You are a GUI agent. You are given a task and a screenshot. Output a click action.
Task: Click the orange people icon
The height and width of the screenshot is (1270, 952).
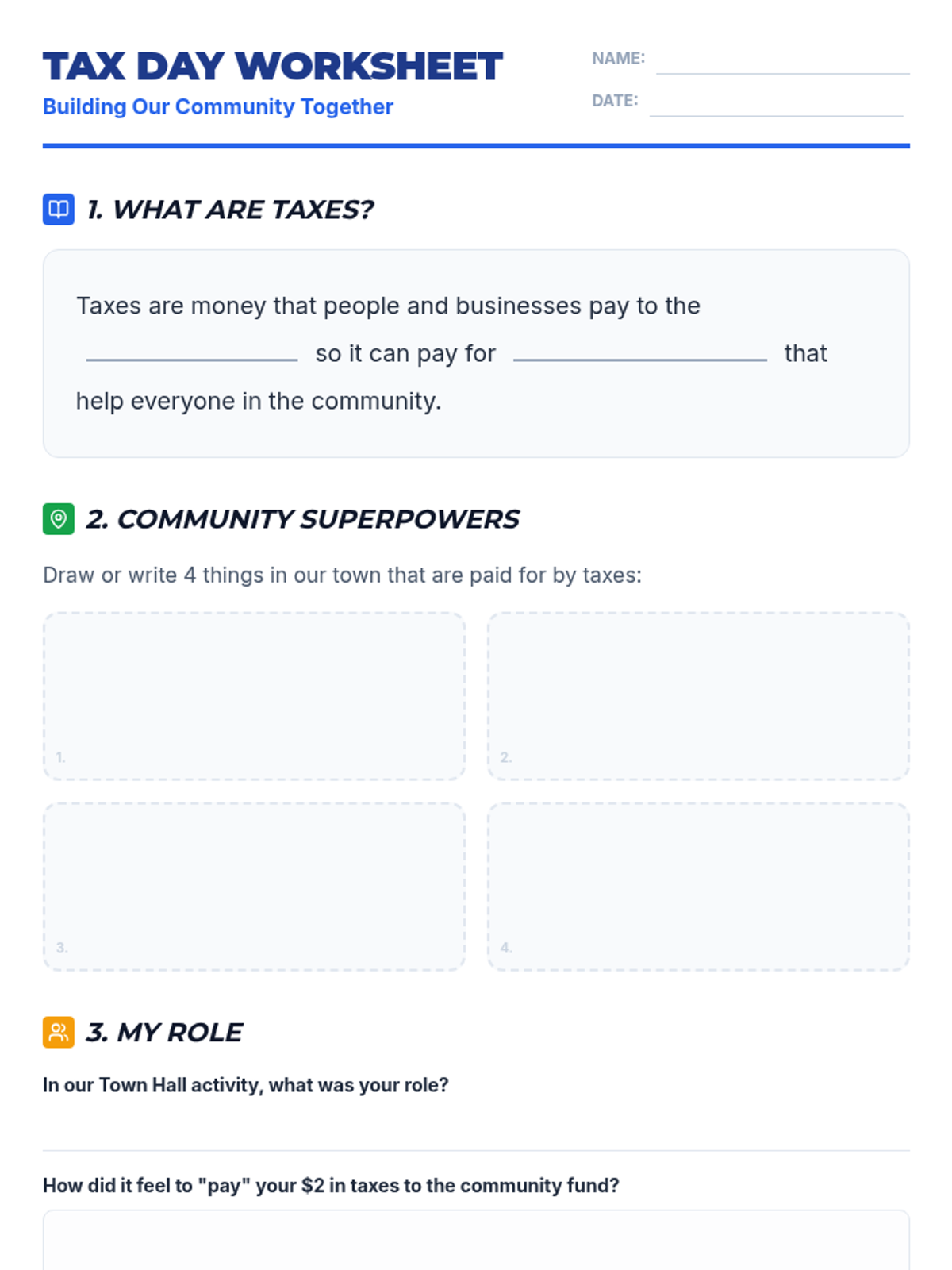pyautogui.click(x=58, y=1033)
